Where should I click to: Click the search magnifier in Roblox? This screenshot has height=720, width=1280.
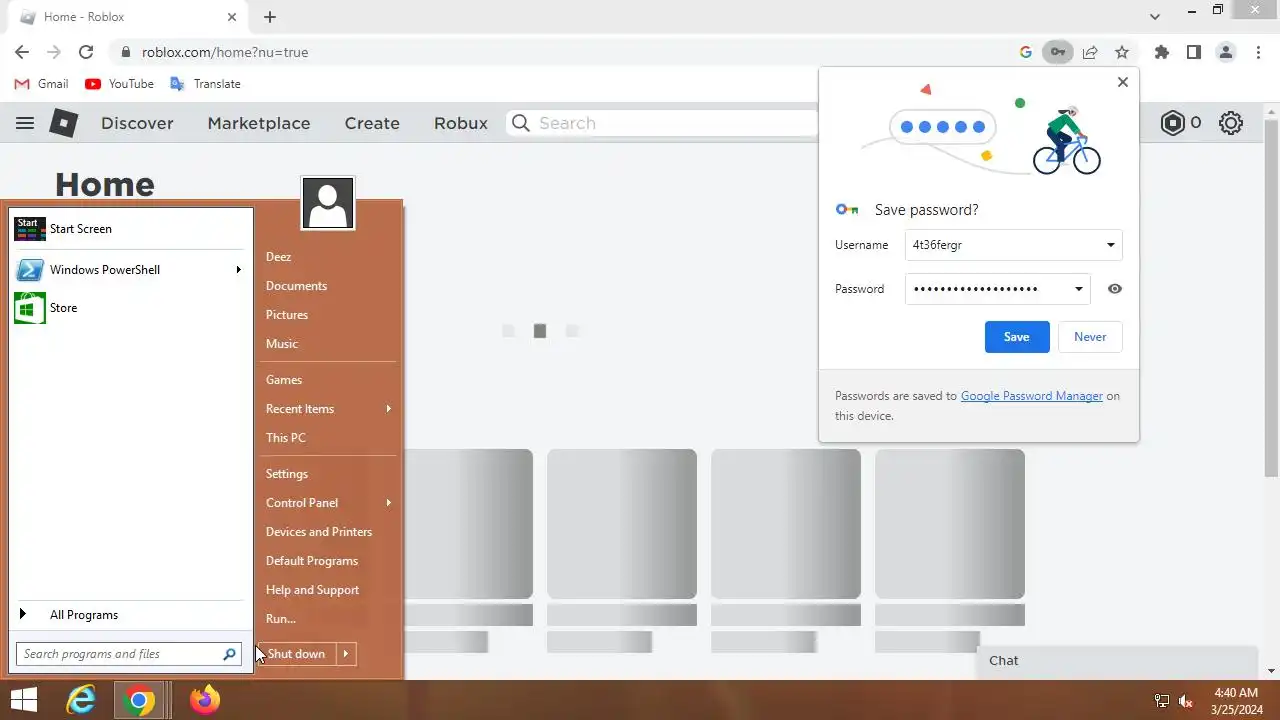pos(520,123)
